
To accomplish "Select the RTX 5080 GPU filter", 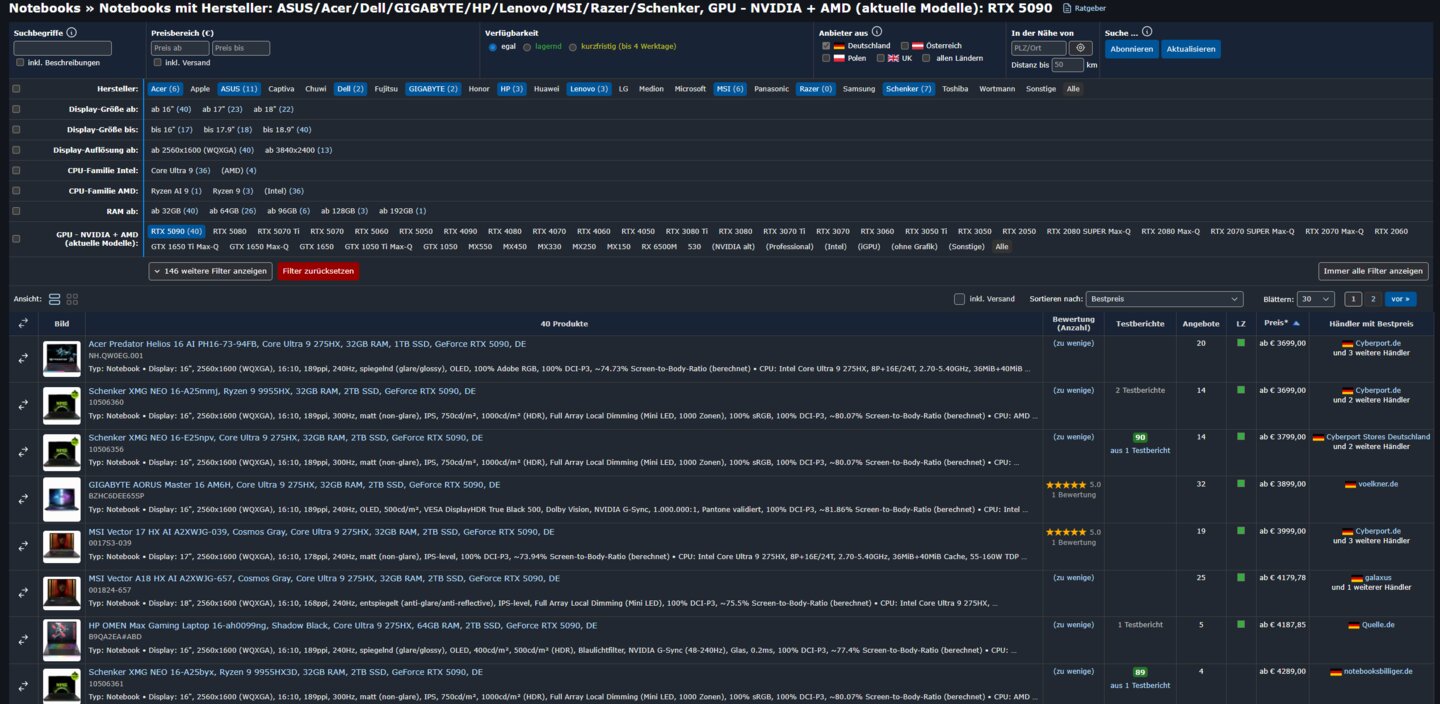I will point(230,231).
